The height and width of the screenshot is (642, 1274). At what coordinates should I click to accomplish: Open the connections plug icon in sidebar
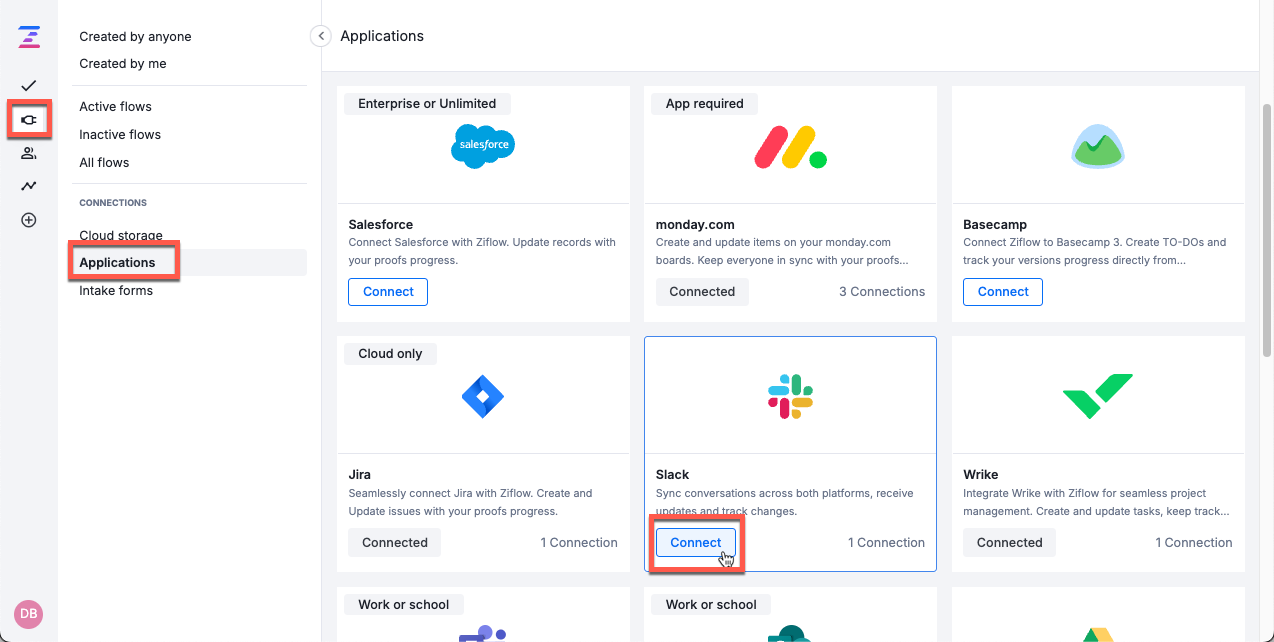pyautogui.click(x=28, y=119)
